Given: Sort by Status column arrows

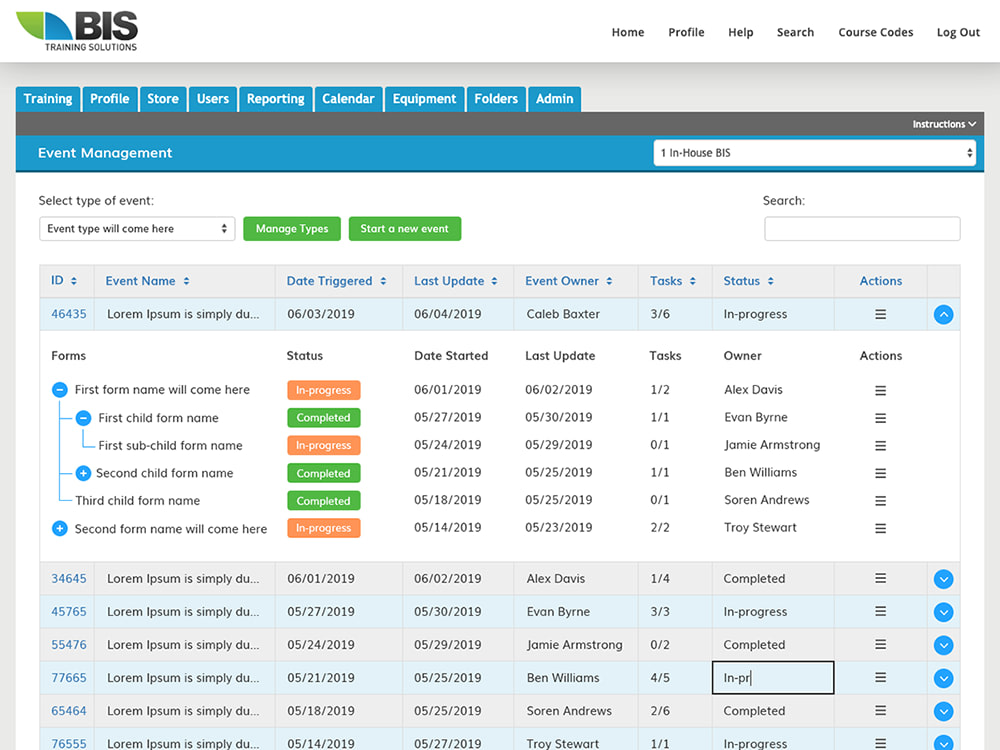Looking at the screenshot, I should click(770, 281).
